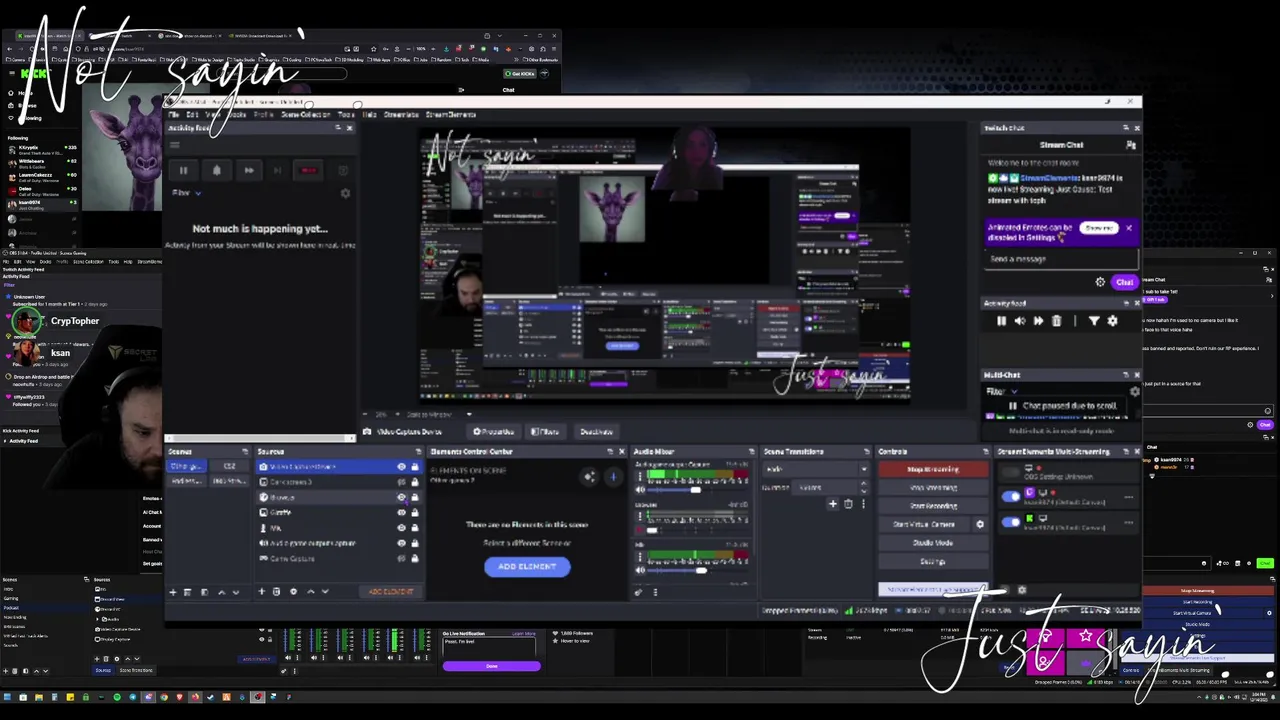
Task: Open scene filters icon in Scenes toolbar
Action: coord(204,592)
